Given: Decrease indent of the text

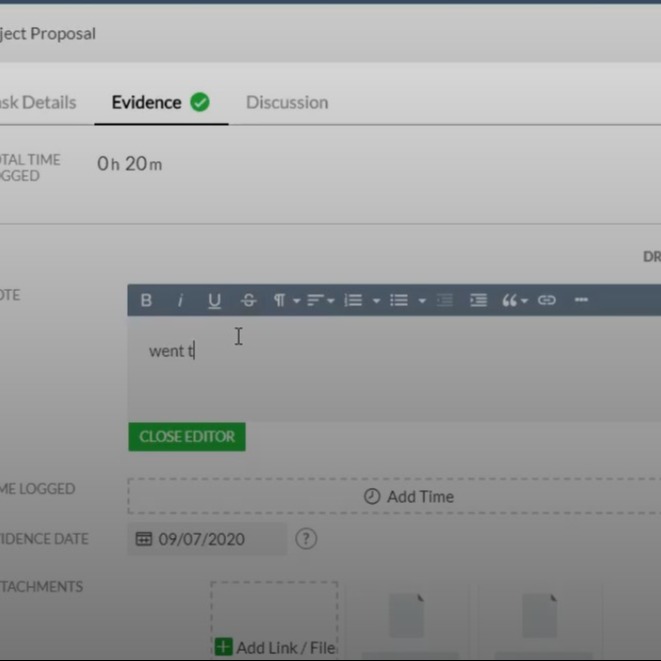Looking at the screenshot, I should 445,300.
